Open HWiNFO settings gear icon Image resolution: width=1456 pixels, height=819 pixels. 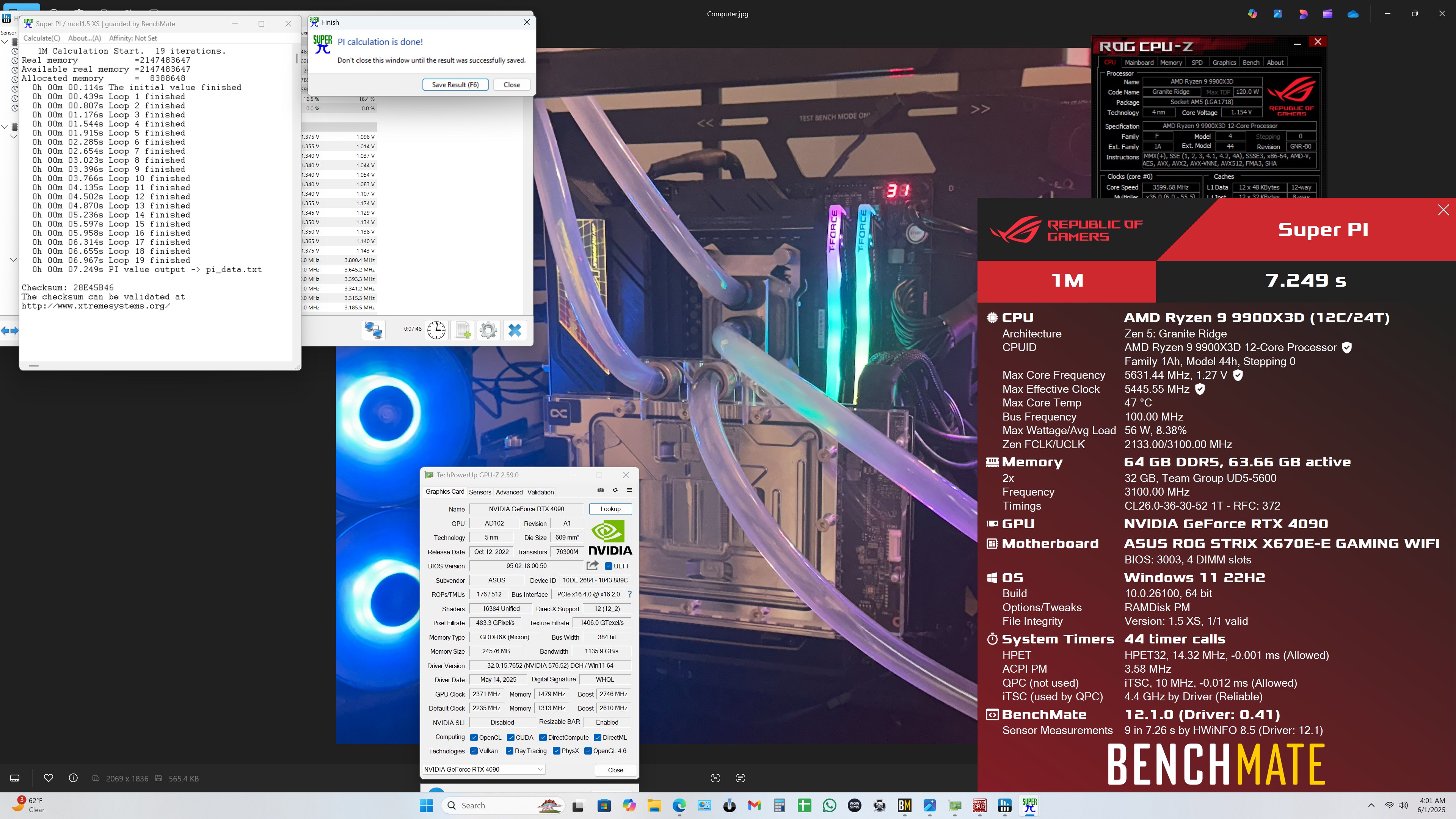pos(488,330)
